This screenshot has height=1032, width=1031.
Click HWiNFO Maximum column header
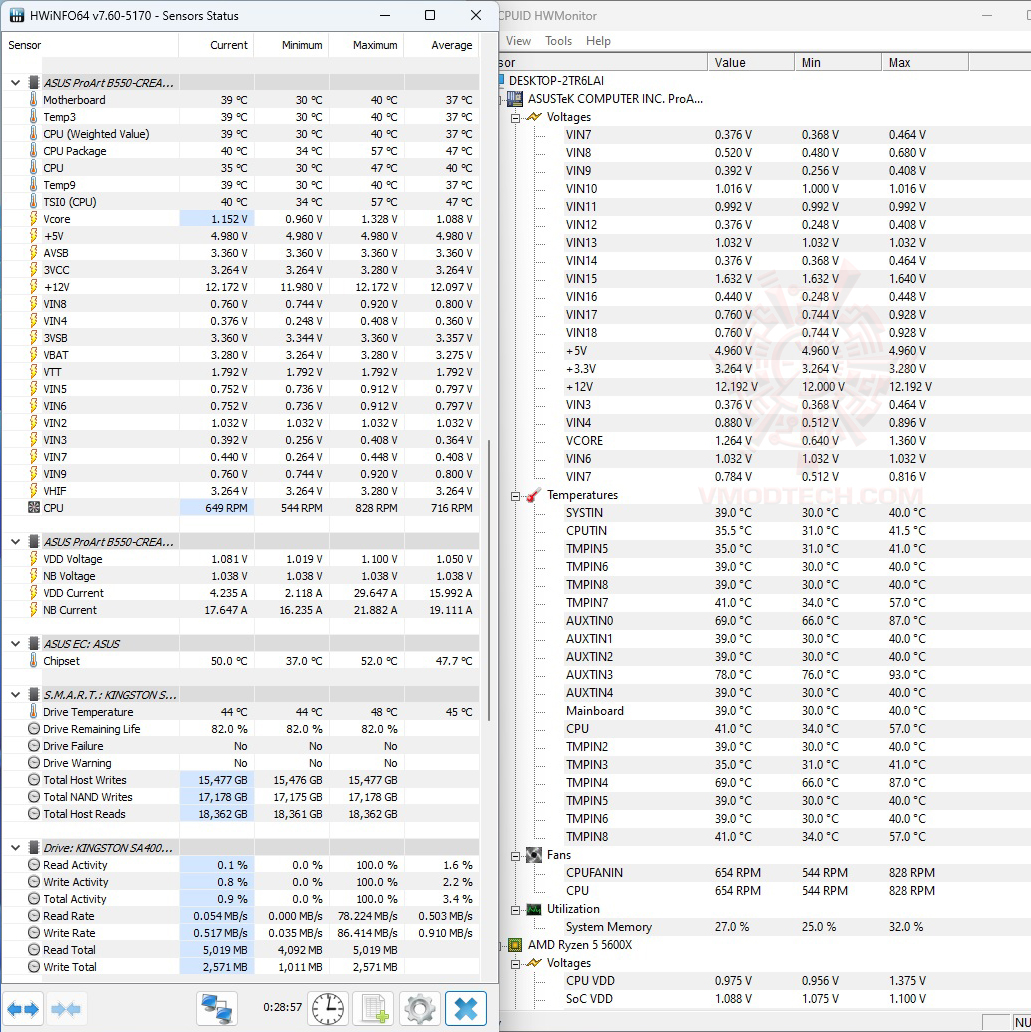(x=366, y=45)
